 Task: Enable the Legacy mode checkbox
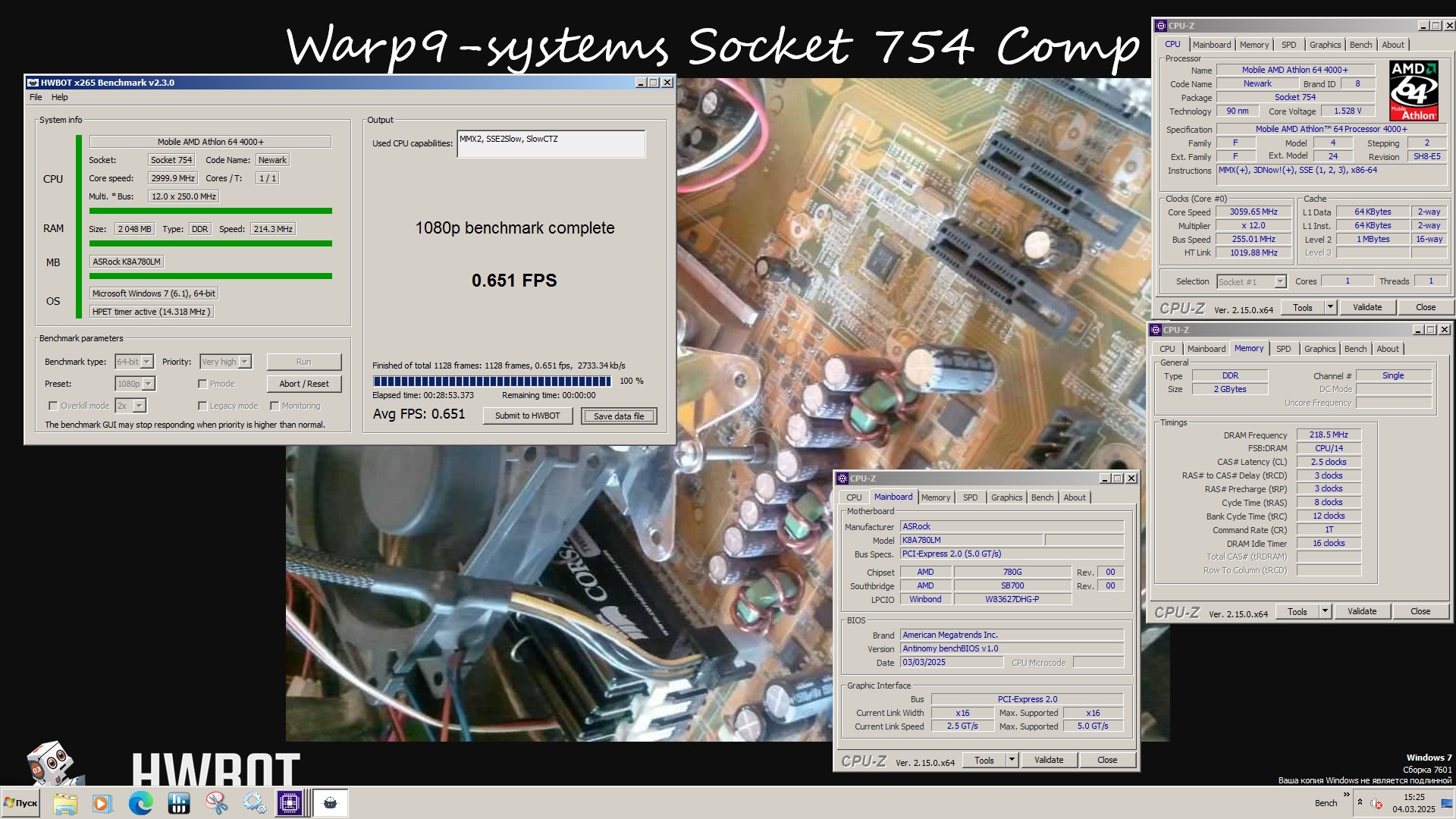tap(202, 406)
